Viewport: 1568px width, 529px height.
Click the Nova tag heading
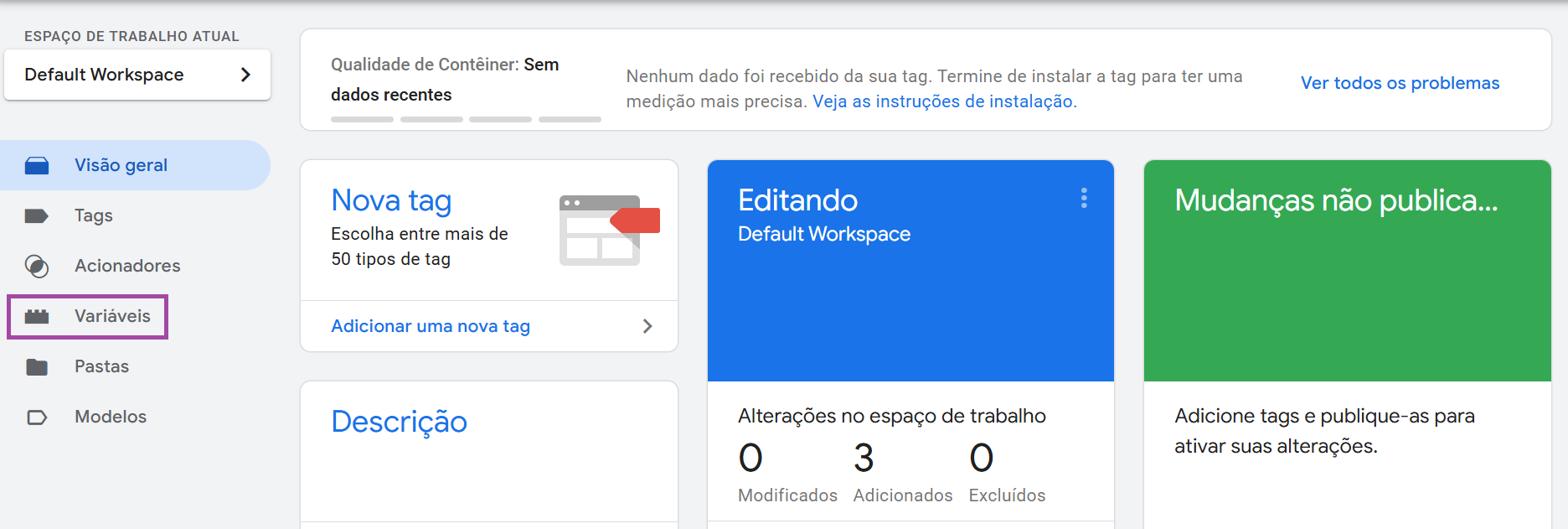click(x=391, y=200)
